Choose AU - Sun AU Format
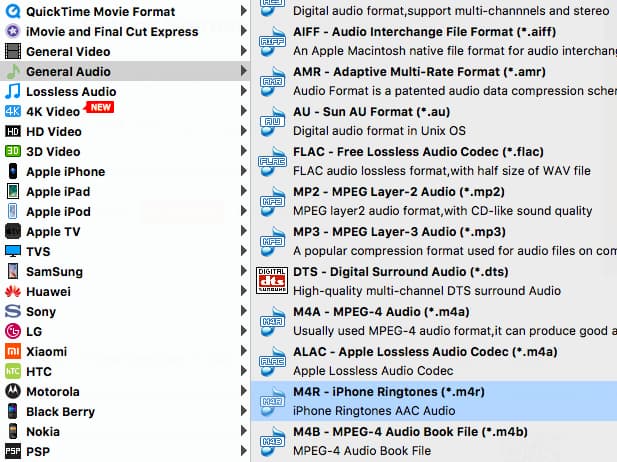Image resolution: width=617 pixels, height=462 pixels. (434, 121)
